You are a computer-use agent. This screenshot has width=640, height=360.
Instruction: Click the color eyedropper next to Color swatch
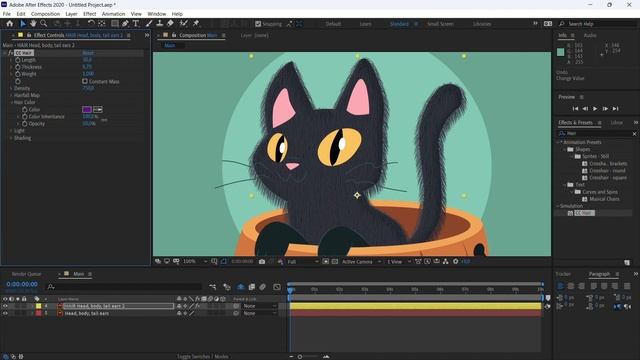(98, 109)
